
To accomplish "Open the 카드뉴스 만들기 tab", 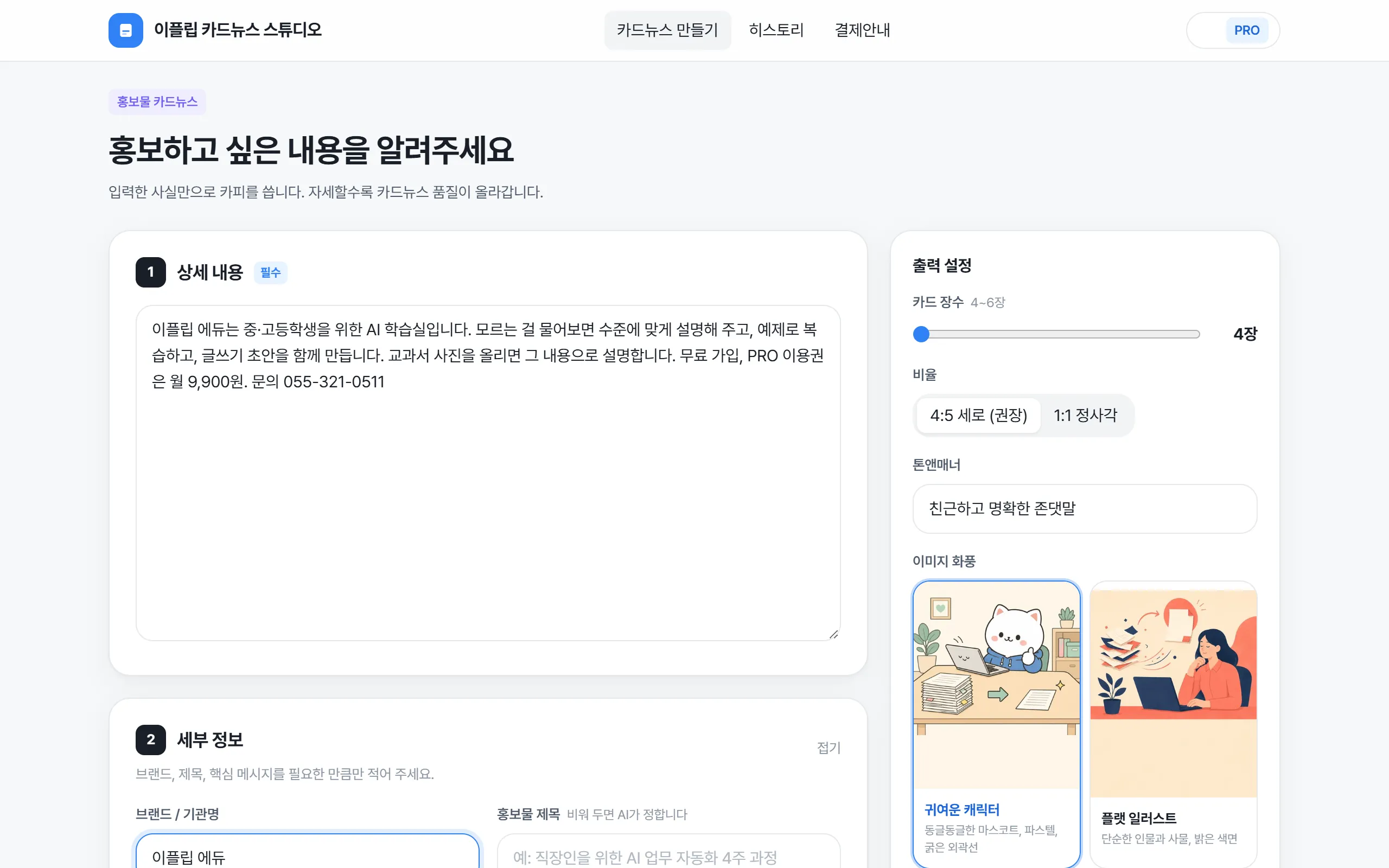I will pyautogui.click(x=667, y=30).
